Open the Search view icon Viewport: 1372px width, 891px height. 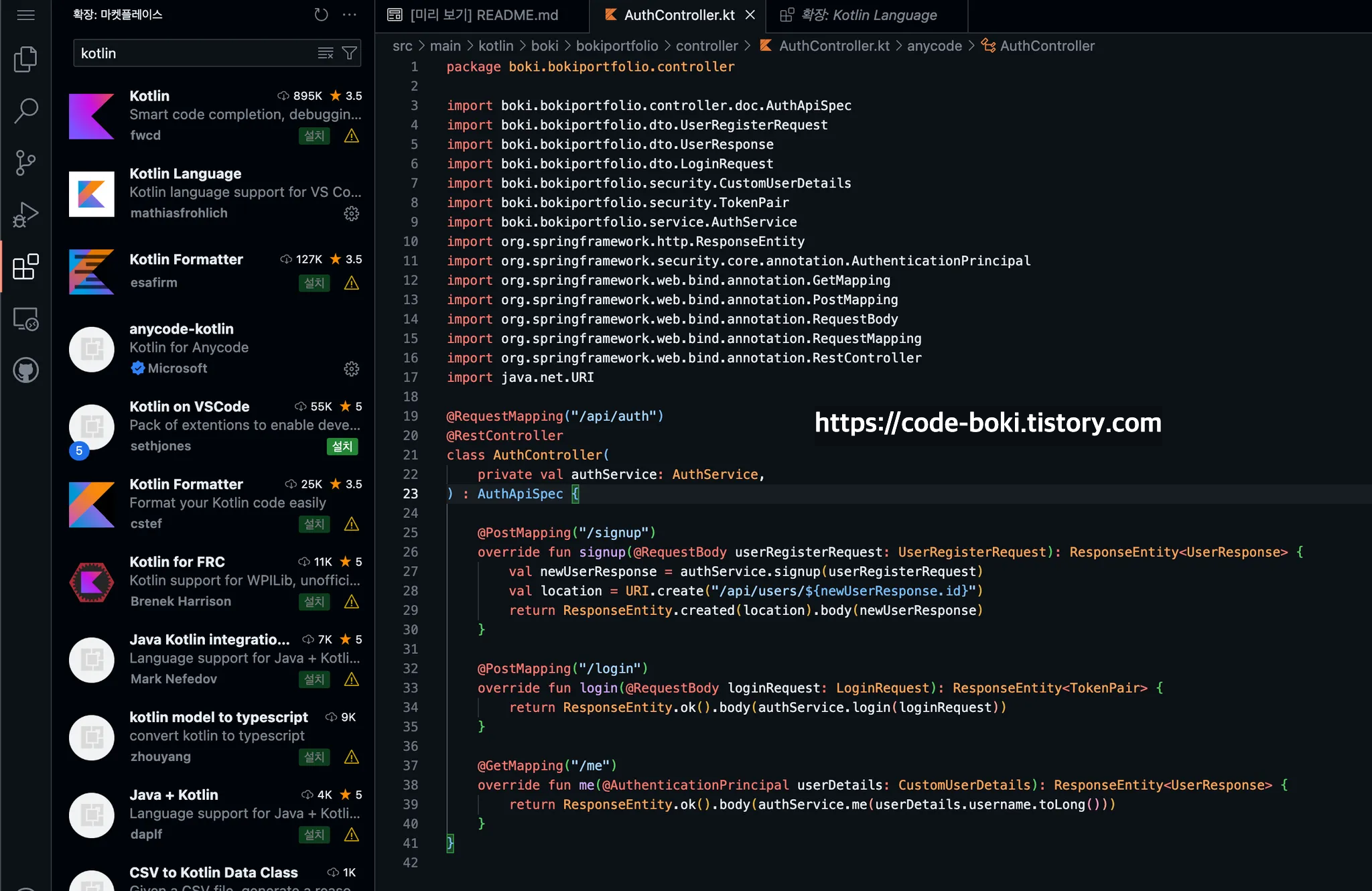[x=25, y=111]
